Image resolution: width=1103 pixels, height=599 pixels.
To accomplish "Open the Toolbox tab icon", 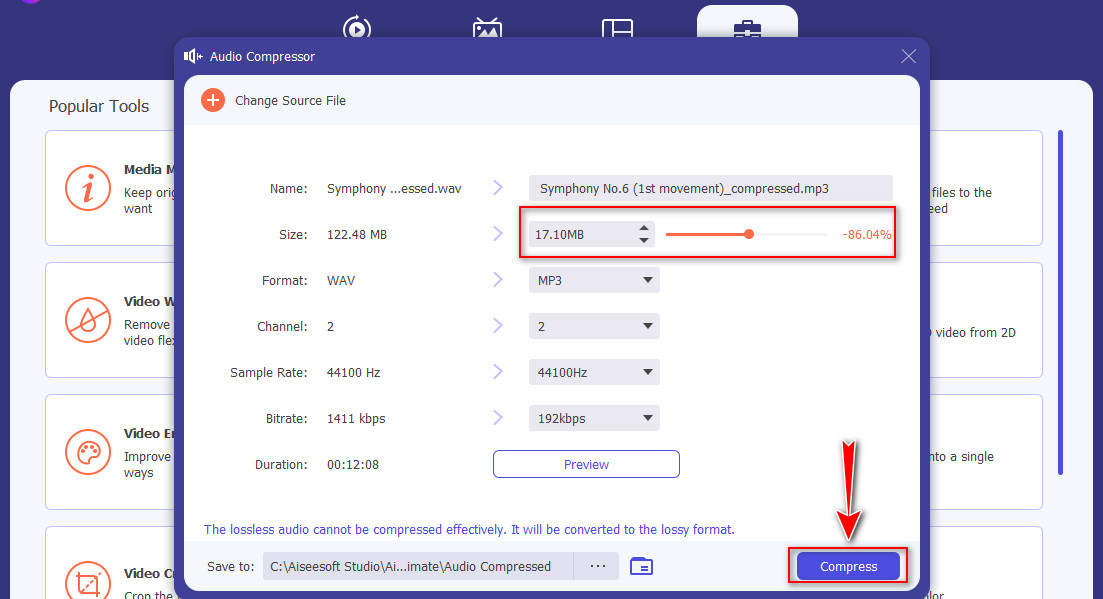I will (747, 29).
